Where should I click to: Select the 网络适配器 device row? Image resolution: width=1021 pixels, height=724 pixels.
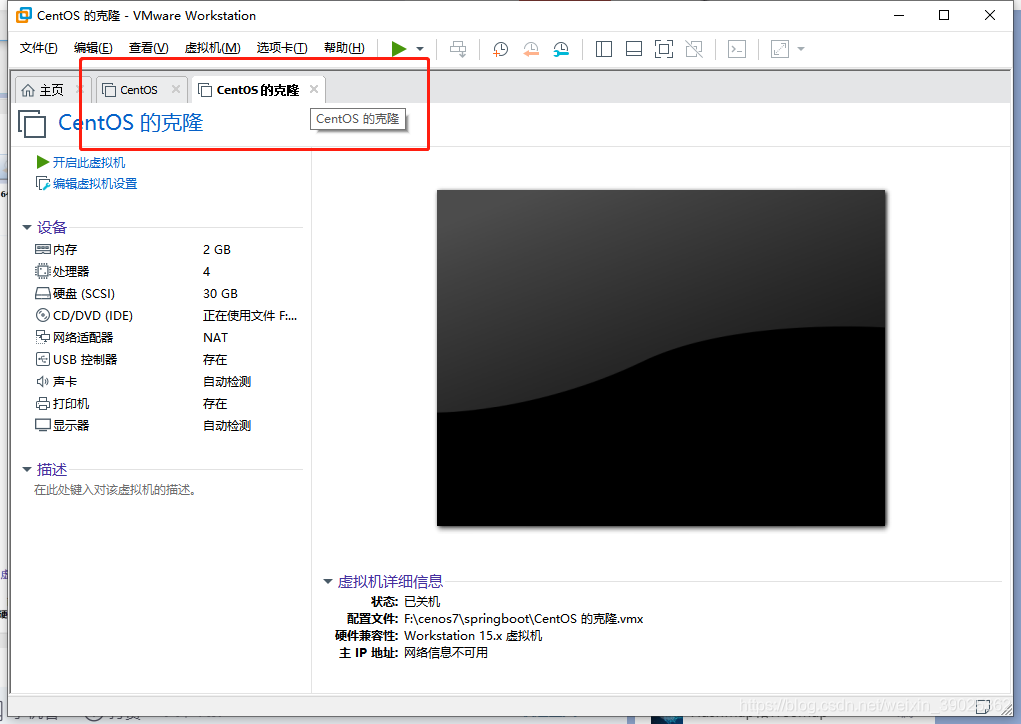tap(167, 337)
